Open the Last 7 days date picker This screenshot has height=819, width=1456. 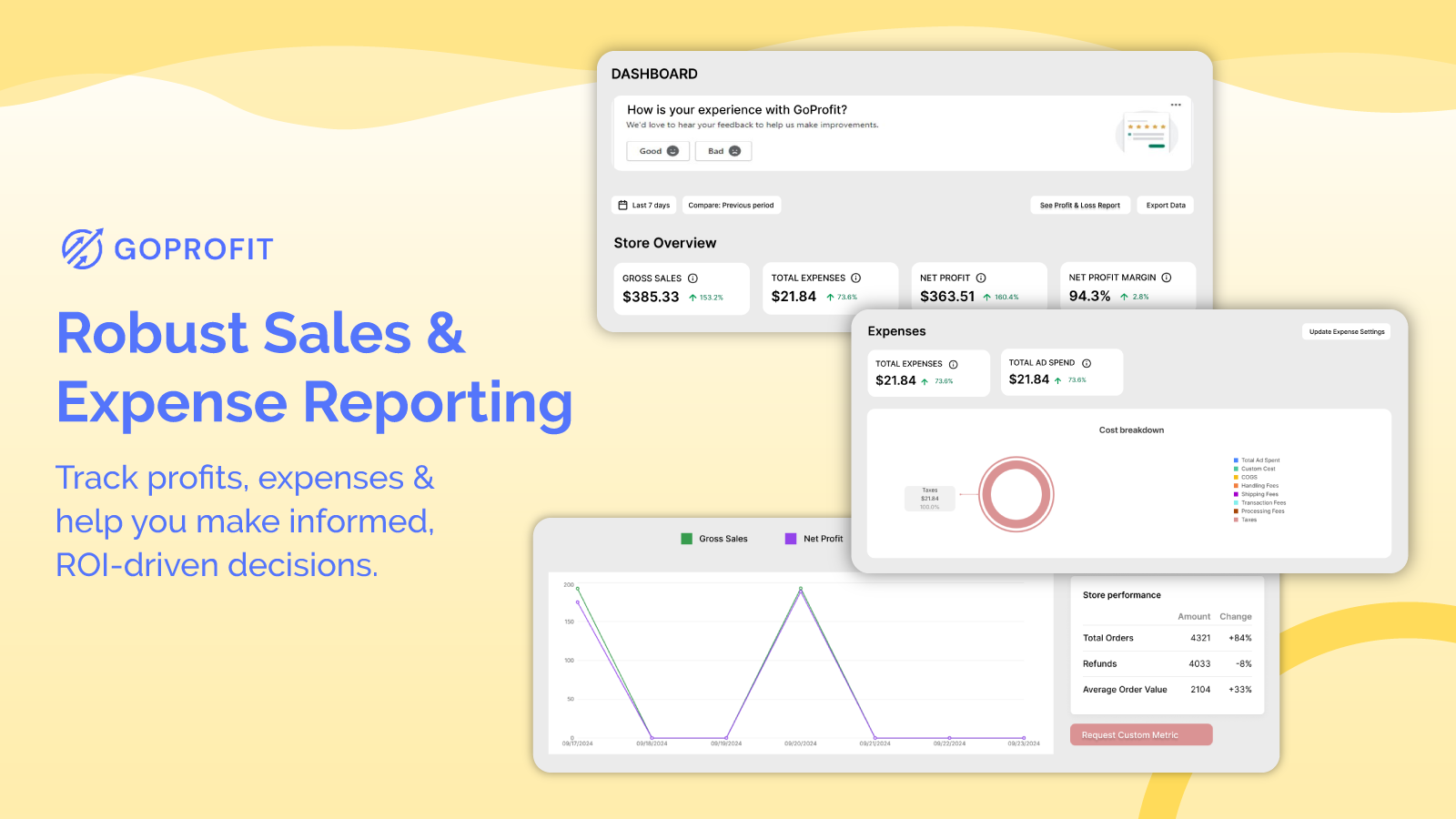point(644,205)
